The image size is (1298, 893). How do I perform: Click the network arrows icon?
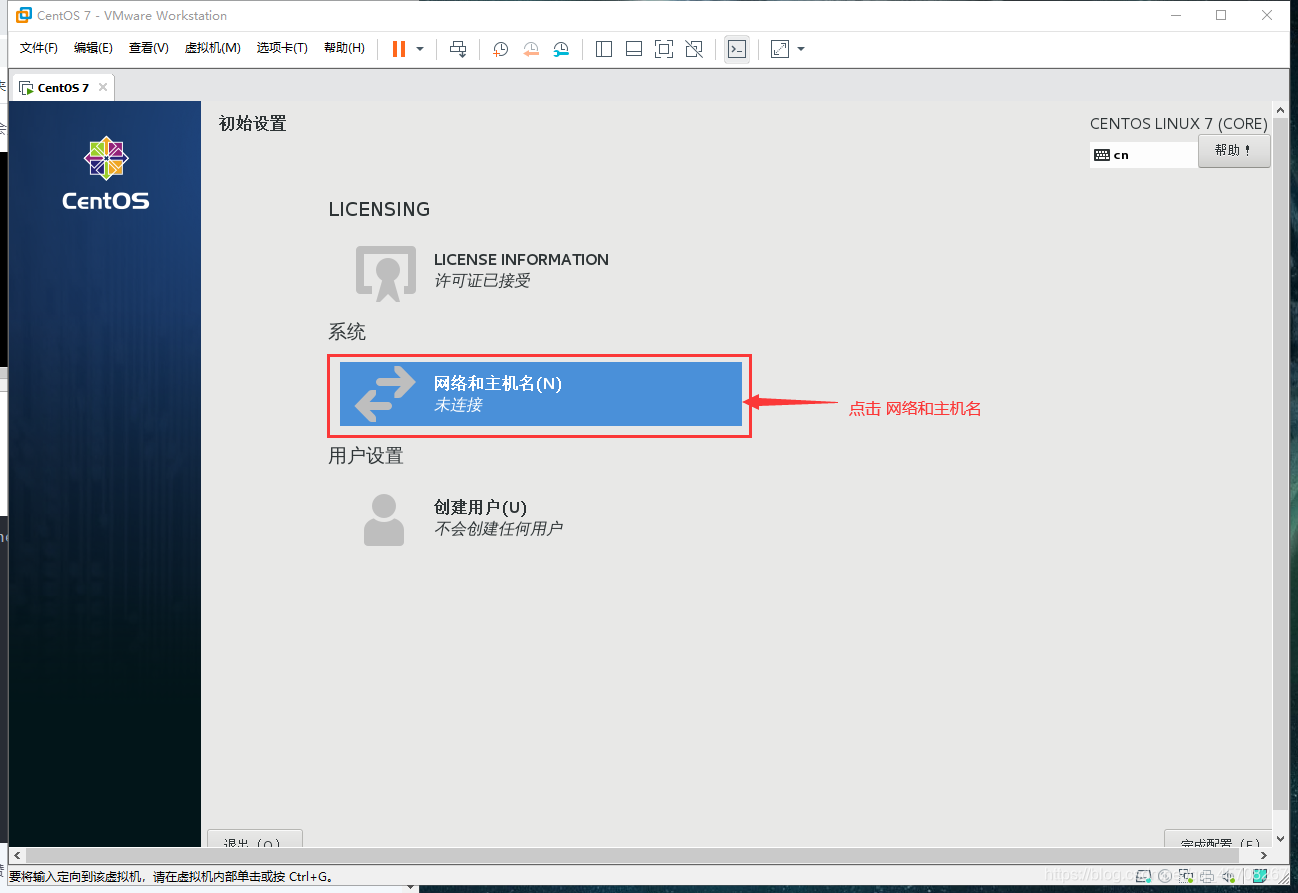click(385, 394)
